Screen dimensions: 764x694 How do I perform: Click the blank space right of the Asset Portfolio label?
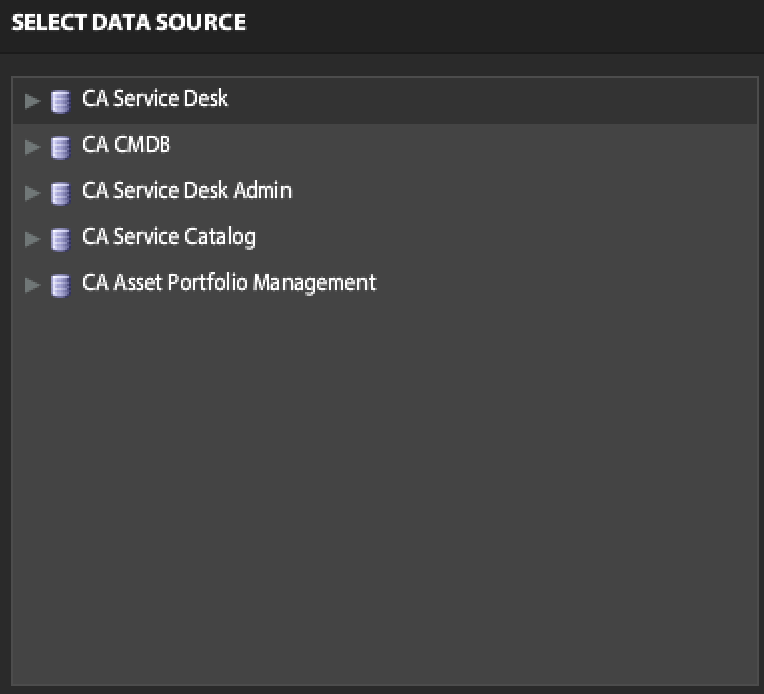(560, 284)
